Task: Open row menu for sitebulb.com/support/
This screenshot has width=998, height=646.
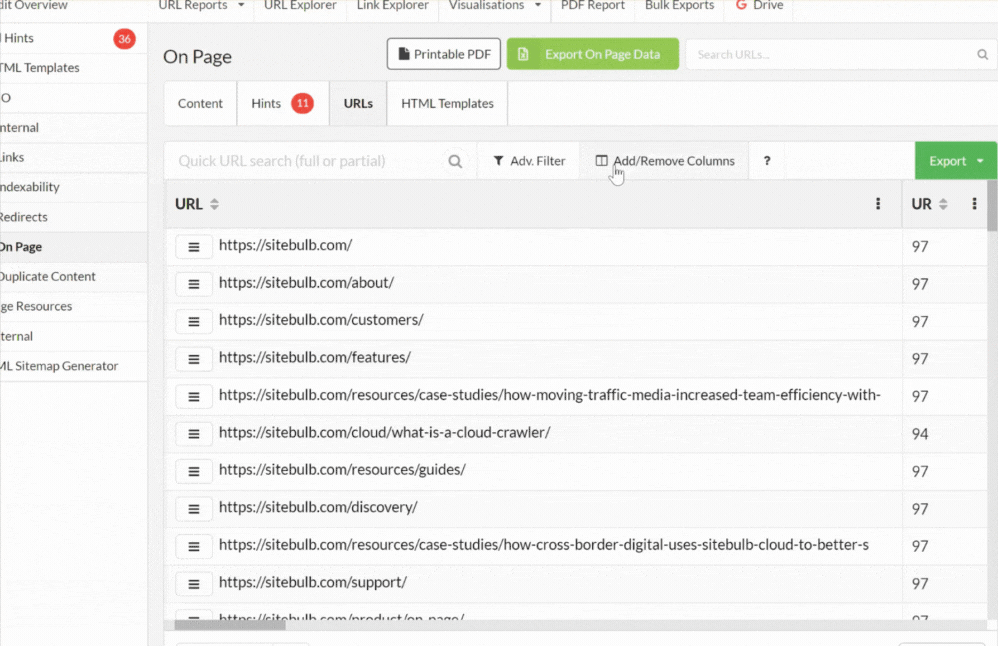Action: (193, 584)
